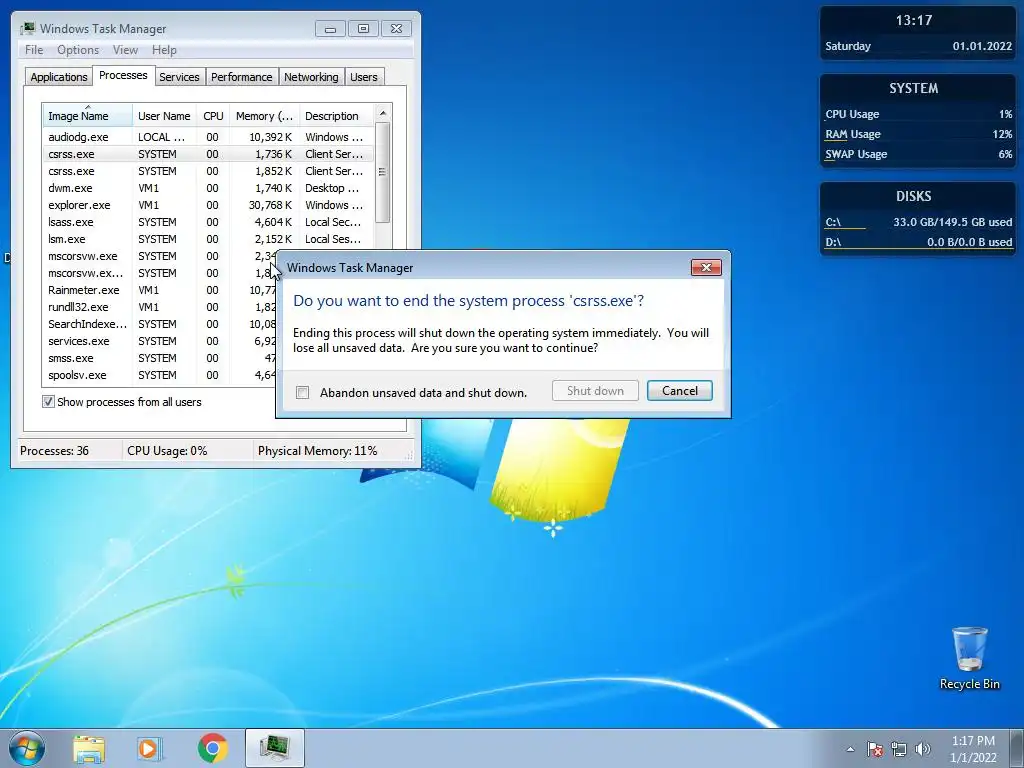Cancel ending the csrss.exe process

[680, 391]
